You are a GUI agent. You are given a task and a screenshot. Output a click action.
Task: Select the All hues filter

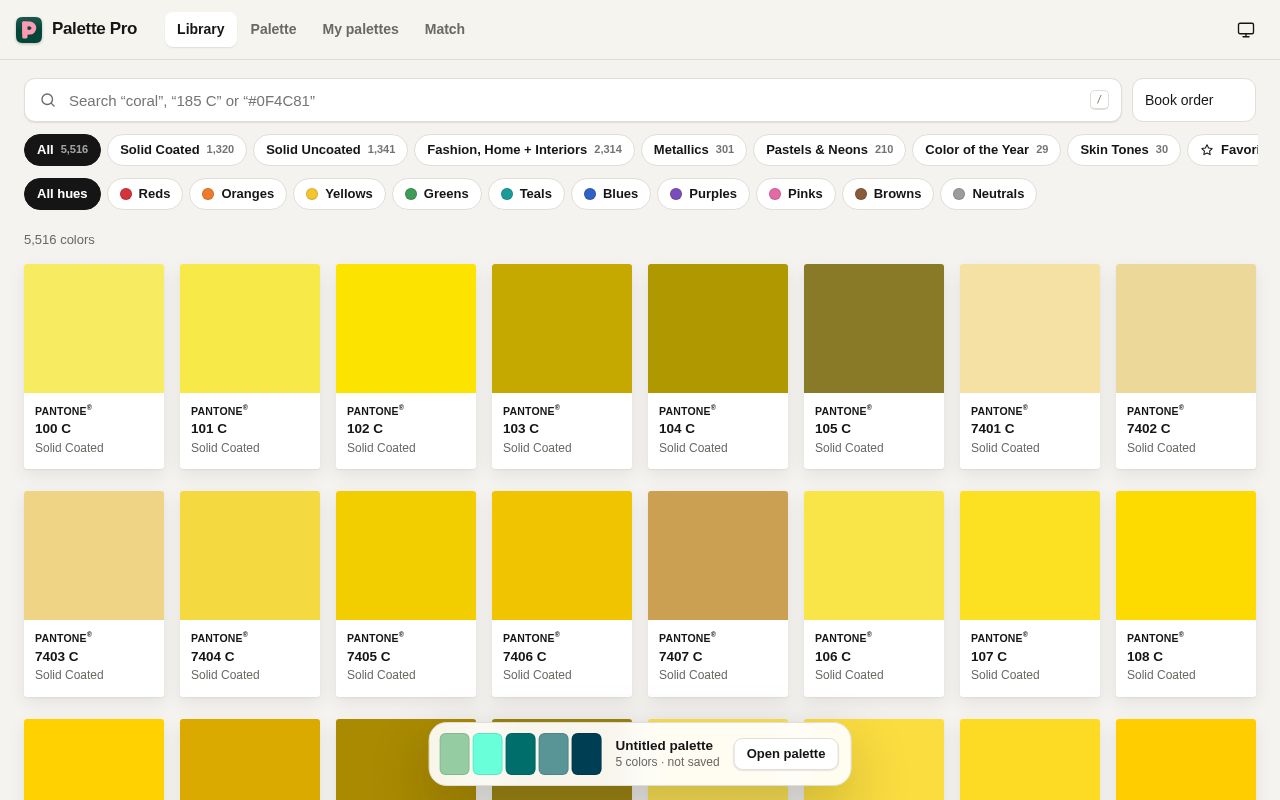click(62, 194)
